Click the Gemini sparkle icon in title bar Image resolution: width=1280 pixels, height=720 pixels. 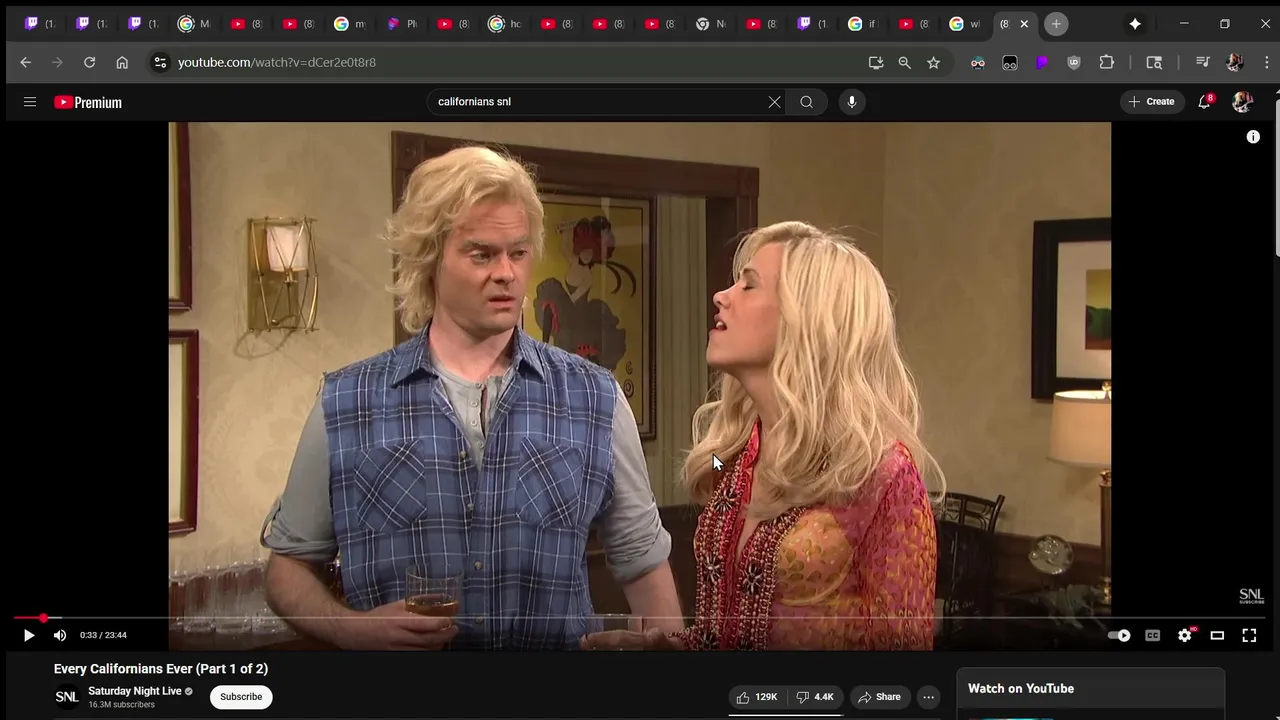(x=1135, y=24)
